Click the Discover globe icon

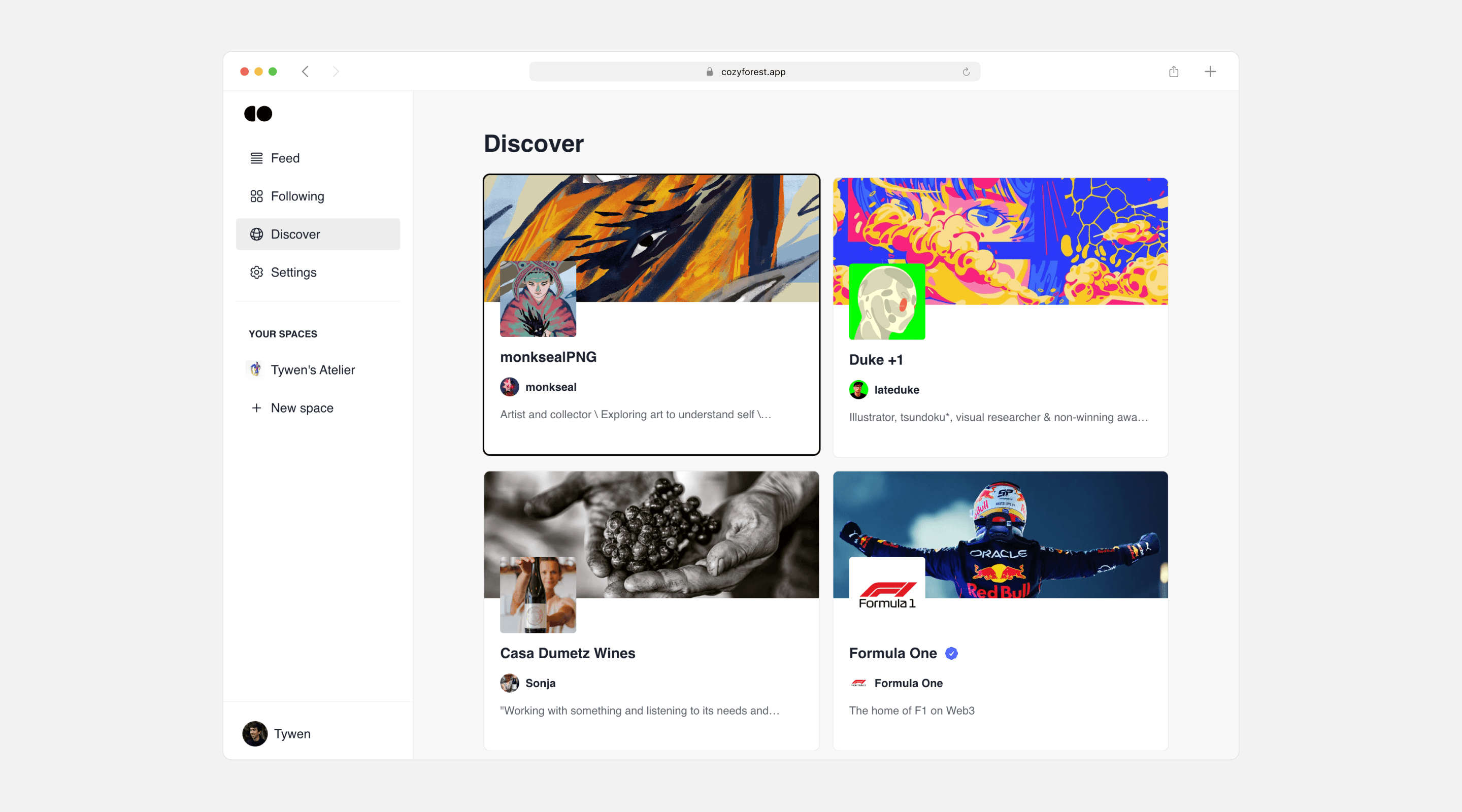coord(256,234)
